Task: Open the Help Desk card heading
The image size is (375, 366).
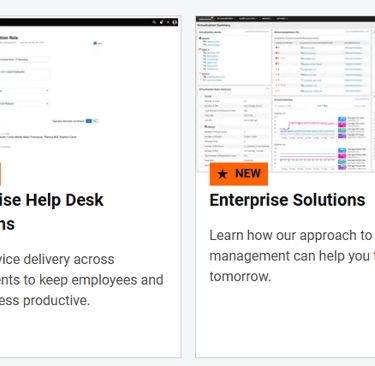Action: pos(52,212)
